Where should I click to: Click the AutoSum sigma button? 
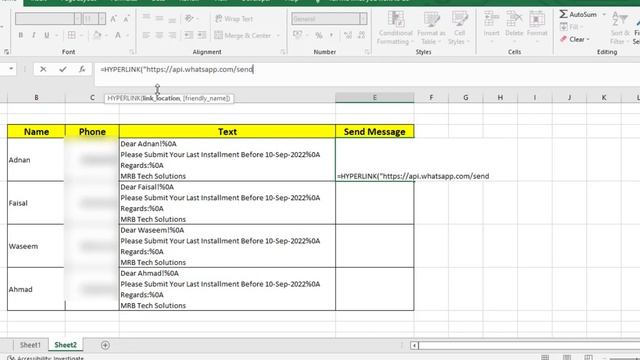click(x=578, y=14)
